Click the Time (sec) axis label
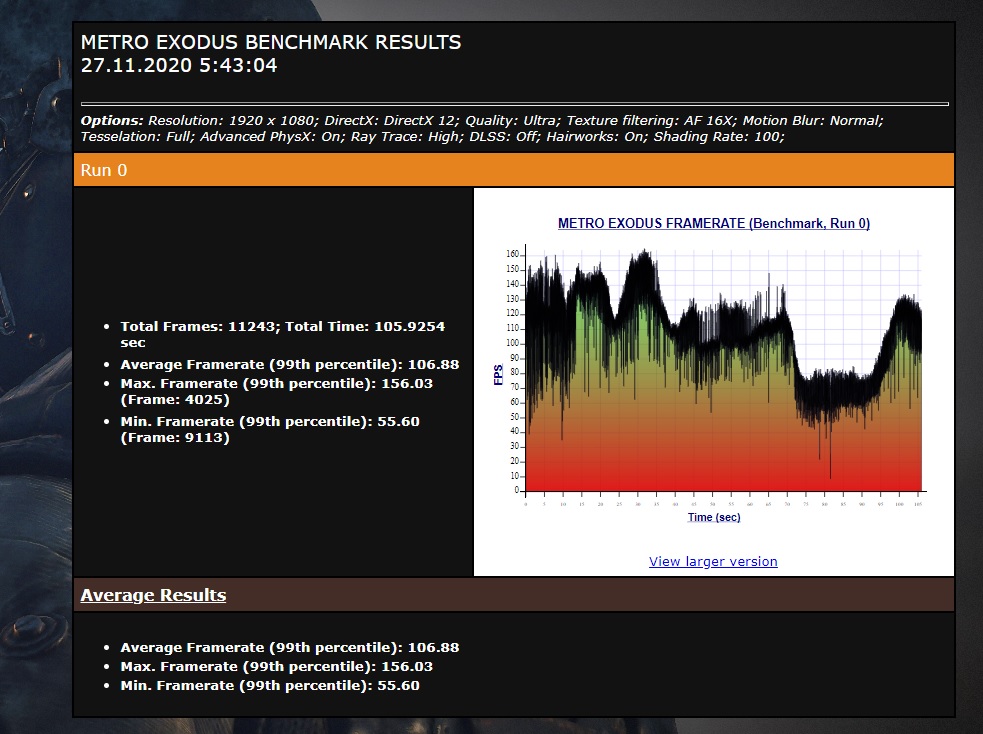The image size is (983, 734). pos(713,517)
